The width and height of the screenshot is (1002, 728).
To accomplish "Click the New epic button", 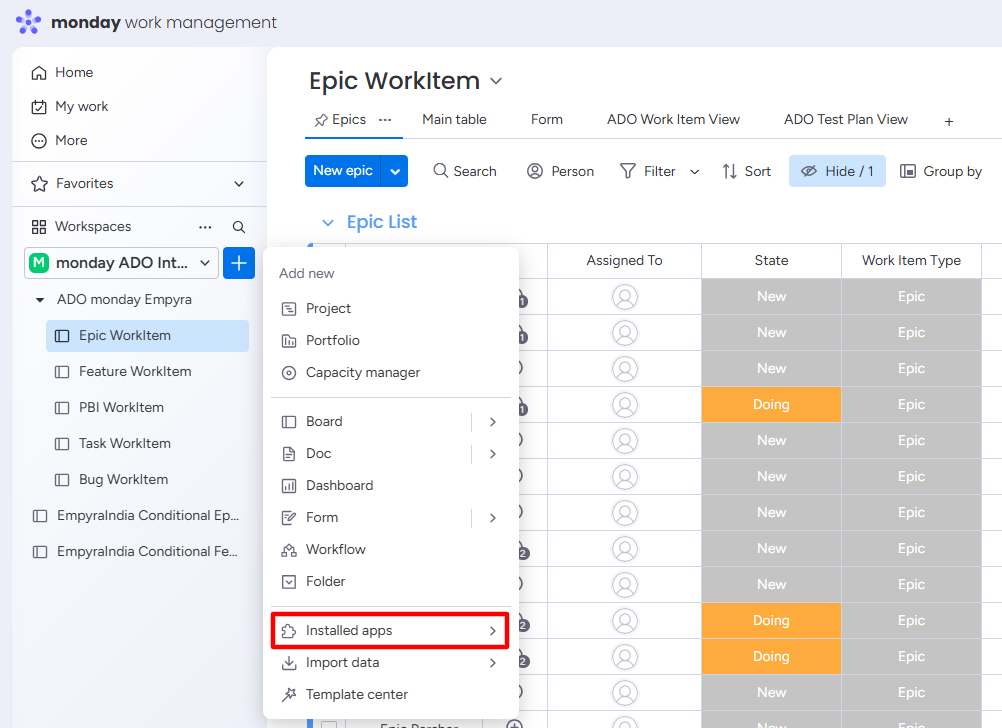I will [343, 171].
